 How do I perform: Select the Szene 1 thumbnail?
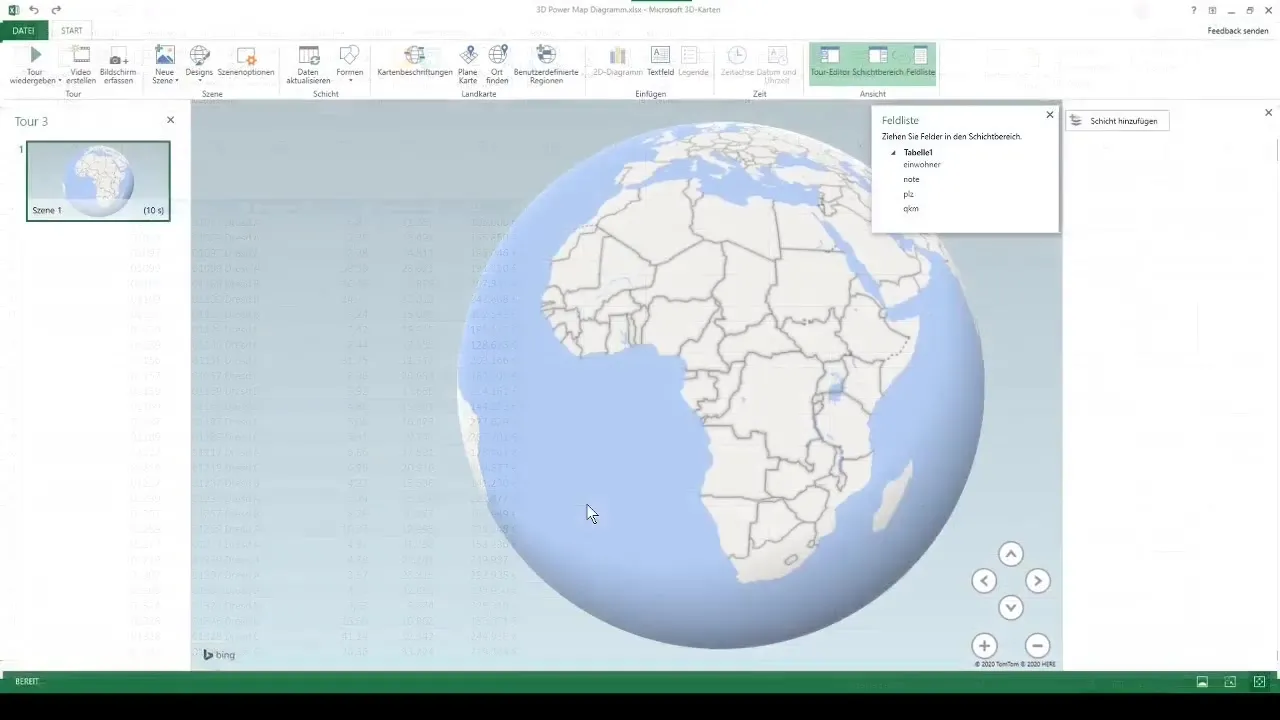click(x=98, y=180)
